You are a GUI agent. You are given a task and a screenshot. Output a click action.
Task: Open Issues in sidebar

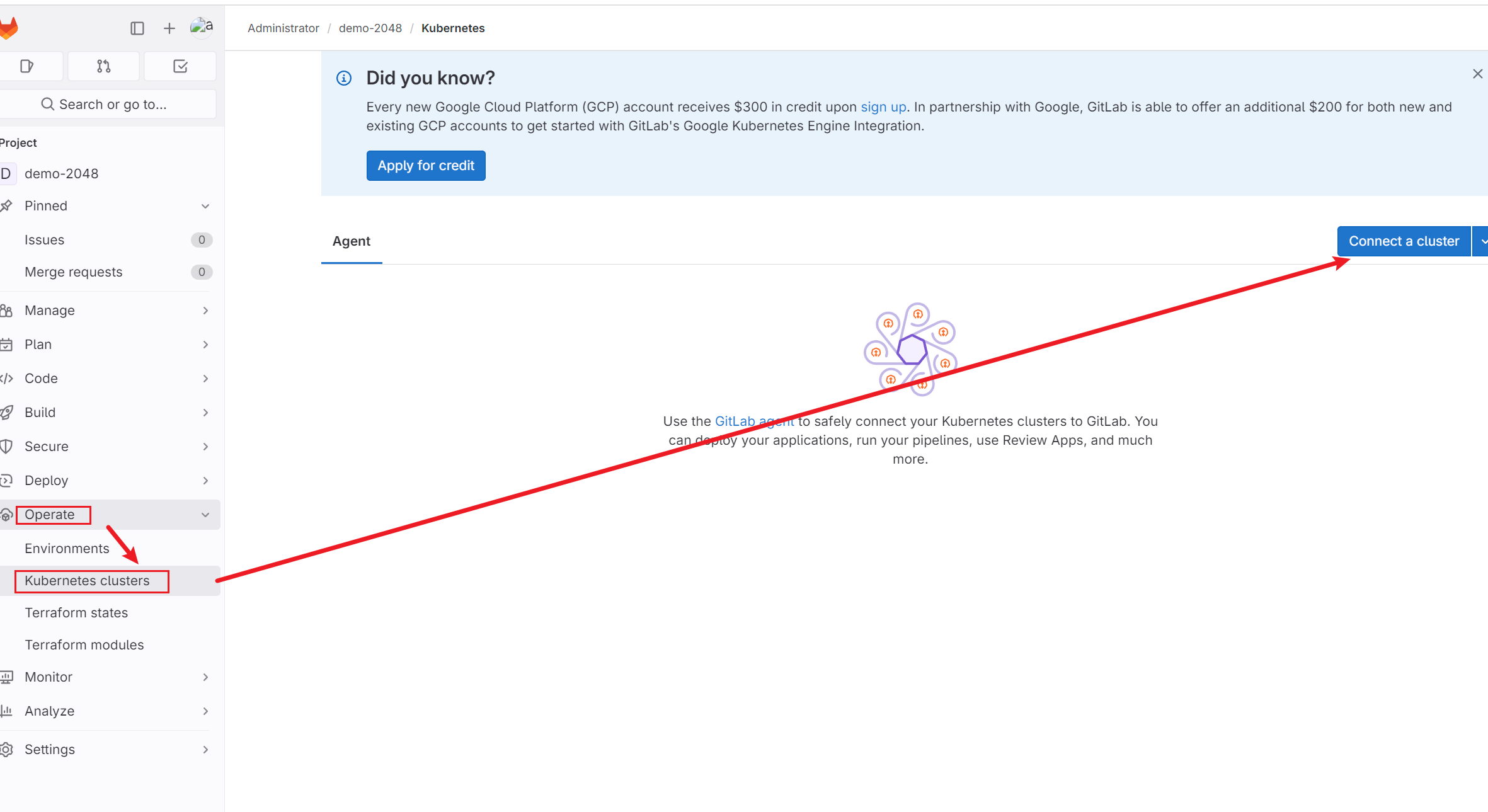pyautogui.click(x=110, y=239)
